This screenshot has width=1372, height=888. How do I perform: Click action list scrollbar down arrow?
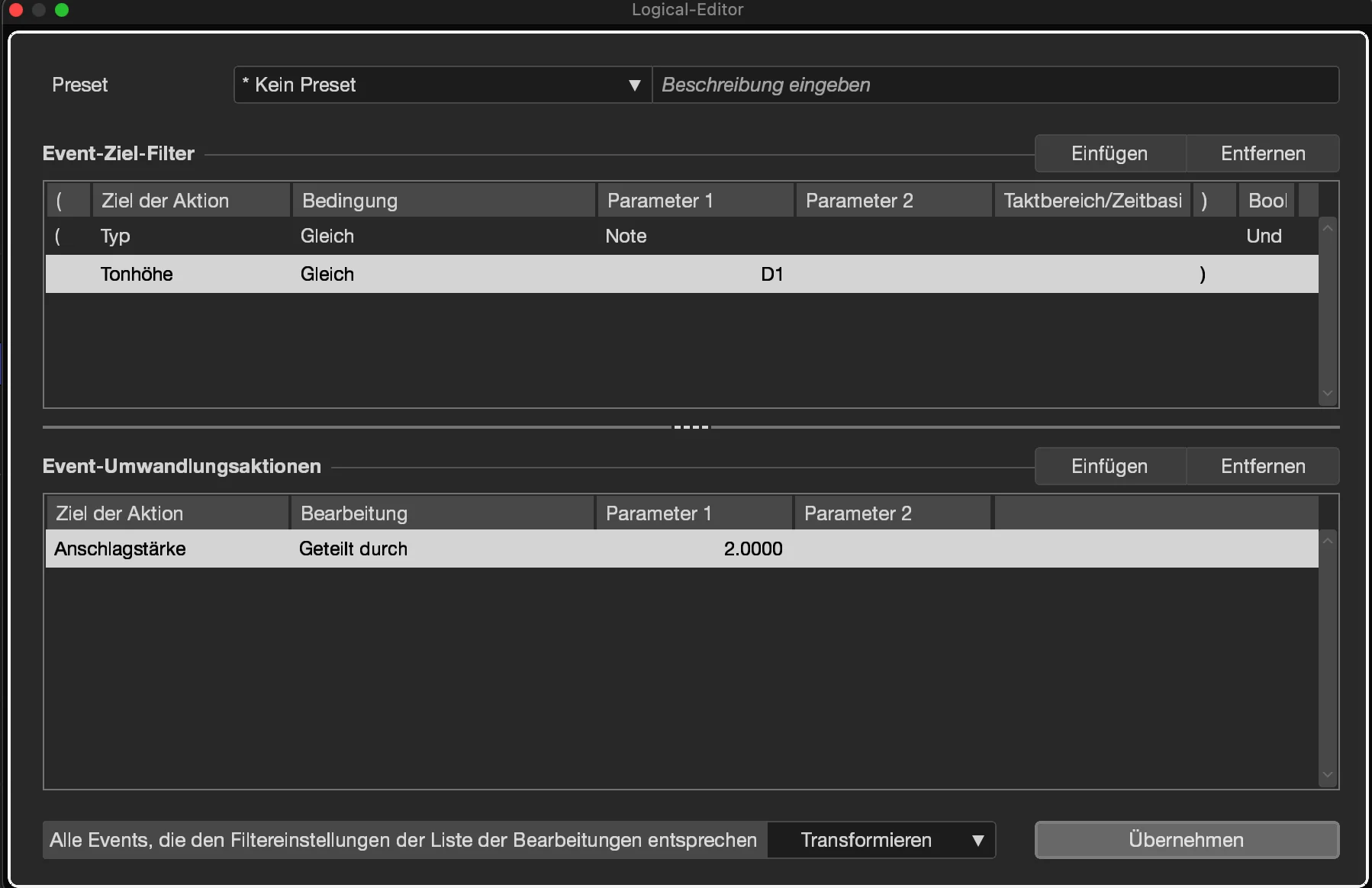[x=1328, y=775]
